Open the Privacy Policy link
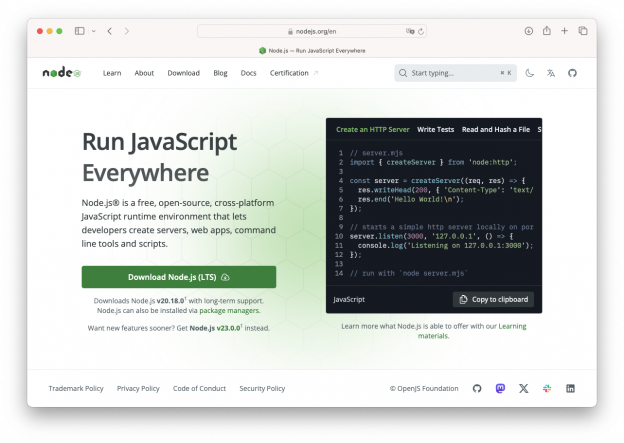The width and height of the screenshot is (624, 443). [x=138, y=388]
